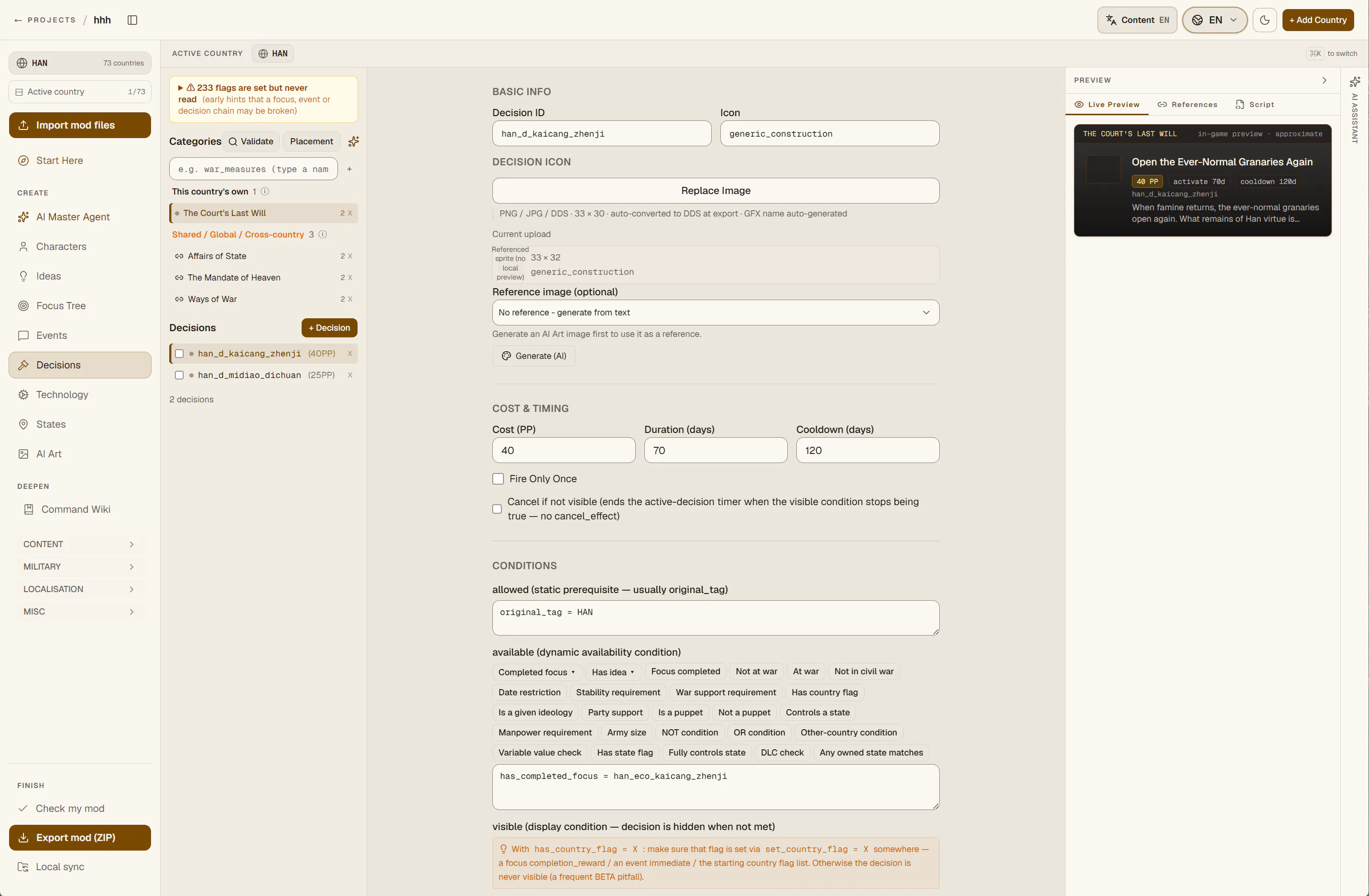Expand MILITARY section
The width and height of the screenshot is (1369, 896).
coord(80,566)
